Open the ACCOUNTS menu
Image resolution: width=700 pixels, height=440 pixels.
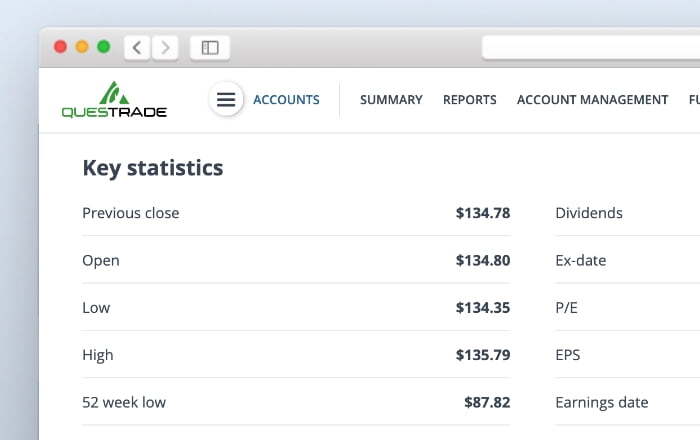pyautogui.click(x=286, y=100)
